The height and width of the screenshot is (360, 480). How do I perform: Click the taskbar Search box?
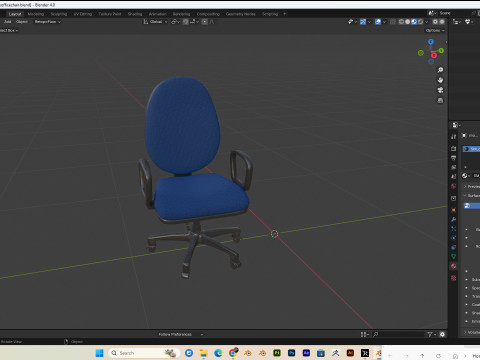click(x=144, y=353)
